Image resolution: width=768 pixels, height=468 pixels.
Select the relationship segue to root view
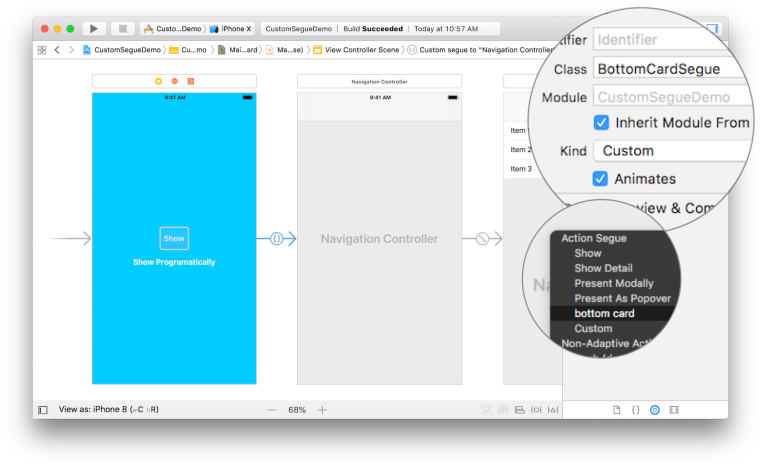tap(482, 239)
